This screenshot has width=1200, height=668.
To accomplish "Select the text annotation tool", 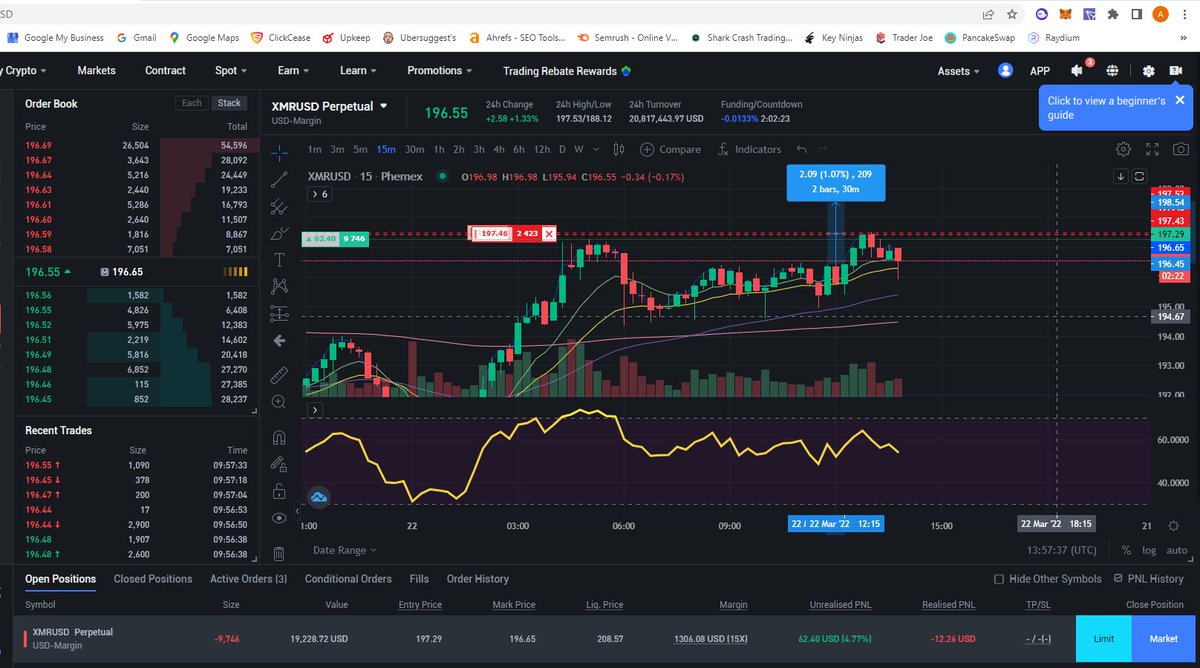I will tap(279, 259).
